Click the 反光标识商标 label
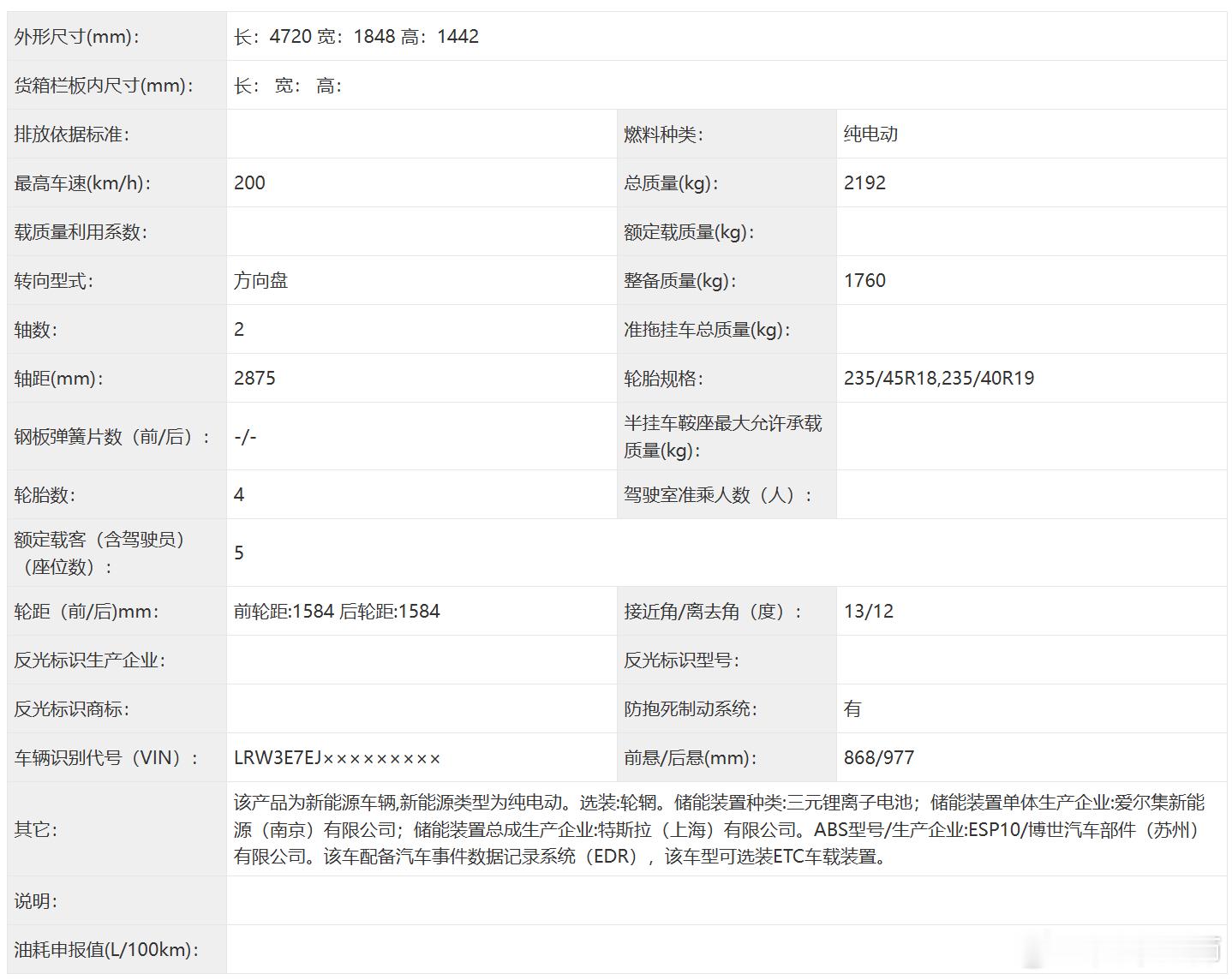The width and height of the screenshot is (1232, 980). [x=72, y=709]
